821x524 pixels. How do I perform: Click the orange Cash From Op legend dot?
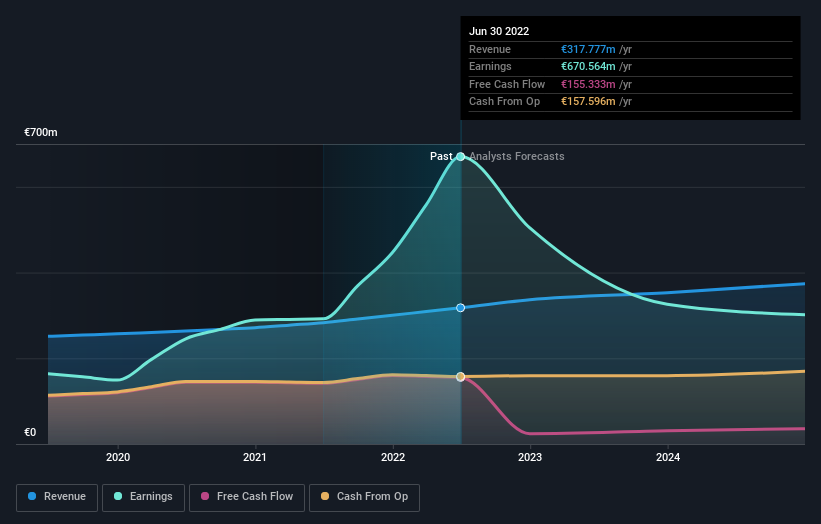(x=325, y=496)
